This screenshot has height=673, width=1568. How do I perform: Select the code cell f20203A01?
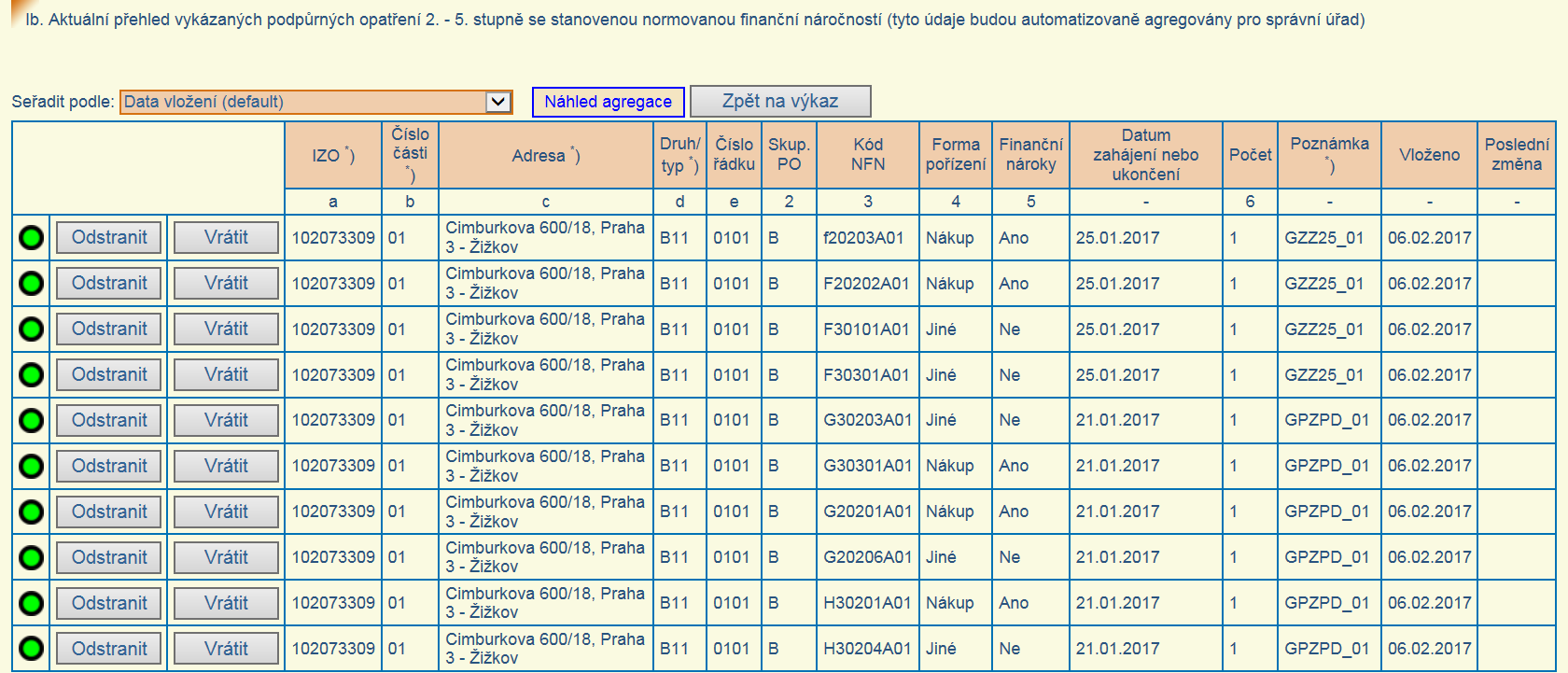click(x=868, y=238)
